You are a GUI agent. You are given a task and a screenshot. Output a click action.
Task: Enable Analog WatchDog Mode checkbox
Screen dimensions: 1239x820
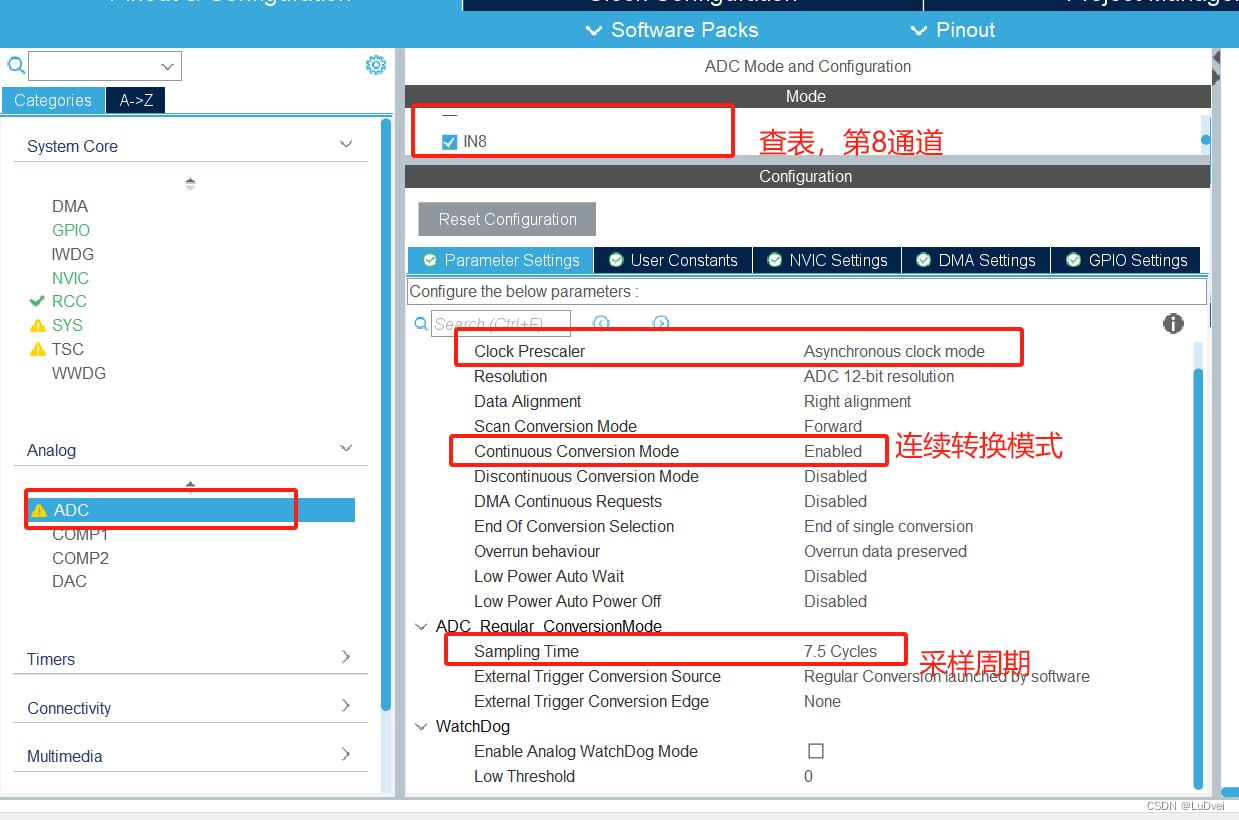(x=816, y=751)
